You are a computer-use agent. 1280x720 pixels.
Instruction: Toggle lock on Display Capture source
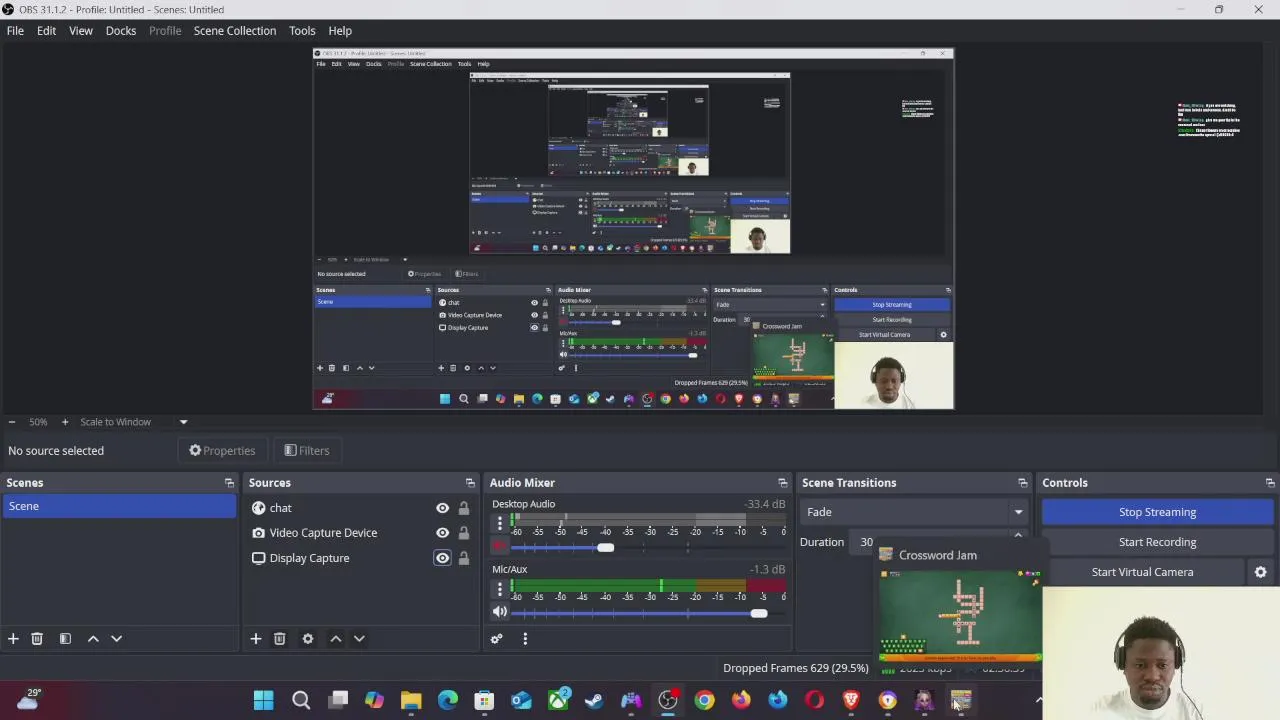coord(464,558)
